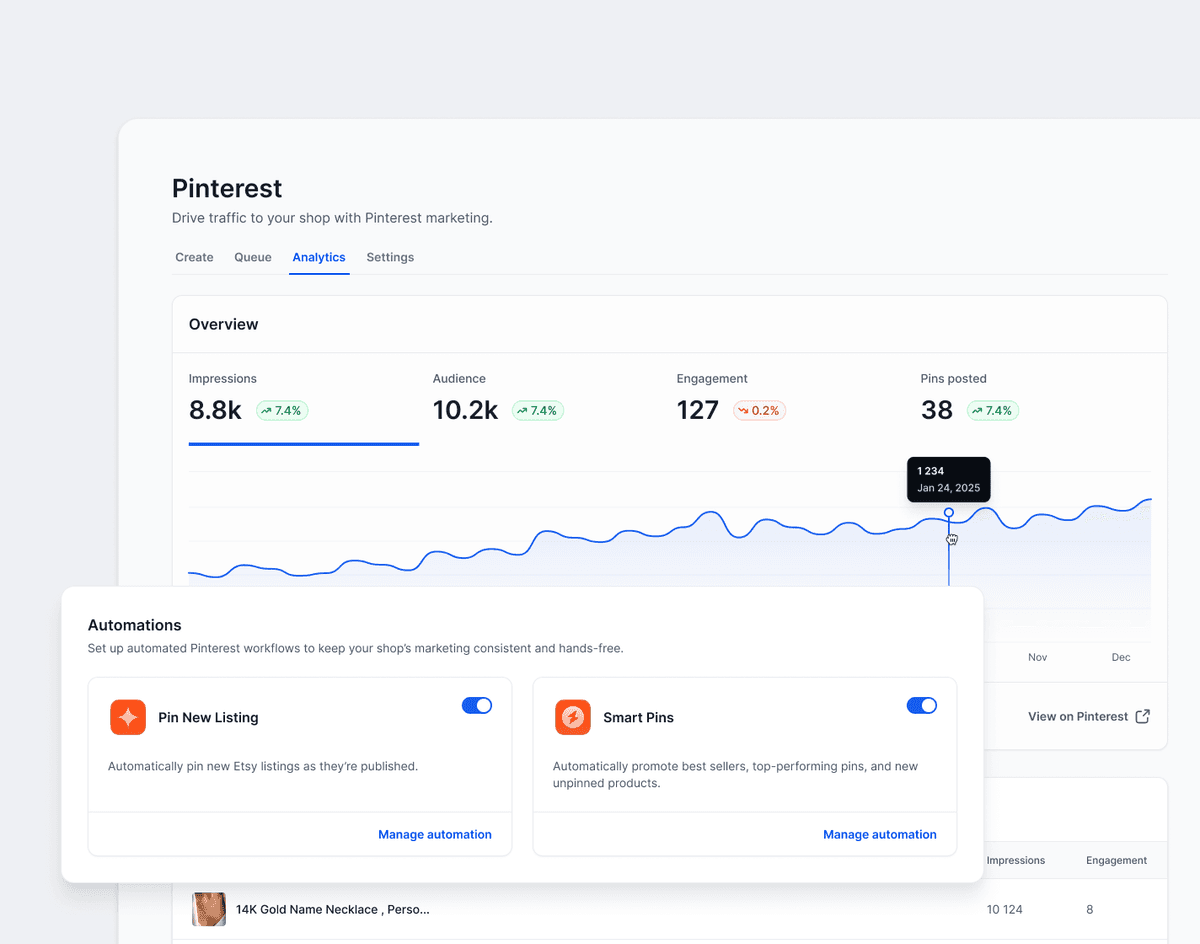Screen dimensions: 1200x944
Task: Click the Pin New Listing card title
Action: click(208, 717)
